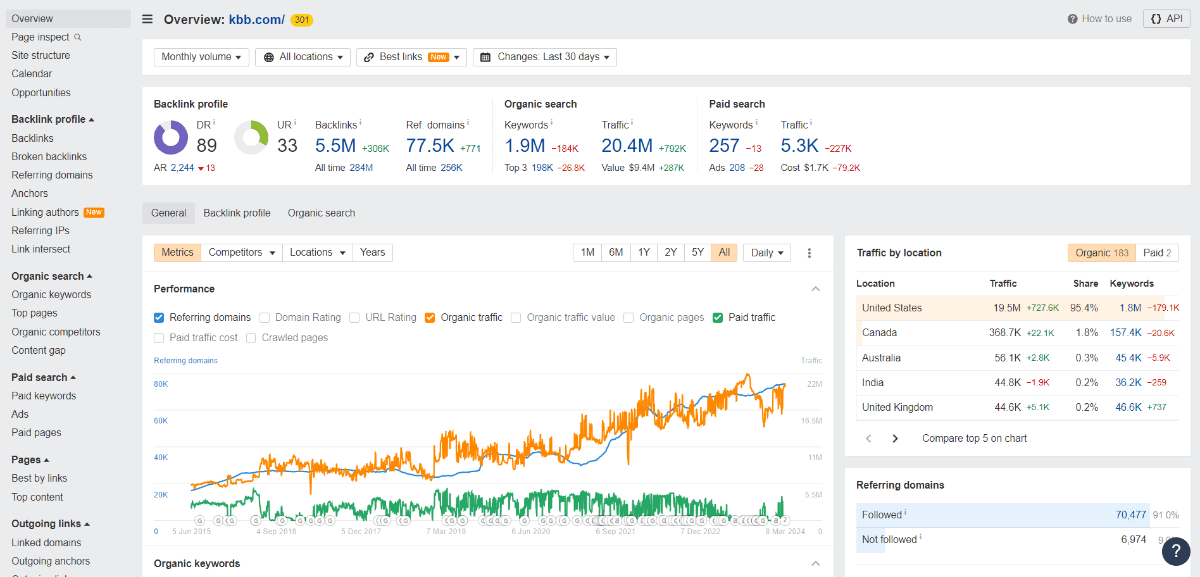This screenshot has width=1200, height=577.
Task: Open the floating help question-mark button
Action: (1176, 551)
